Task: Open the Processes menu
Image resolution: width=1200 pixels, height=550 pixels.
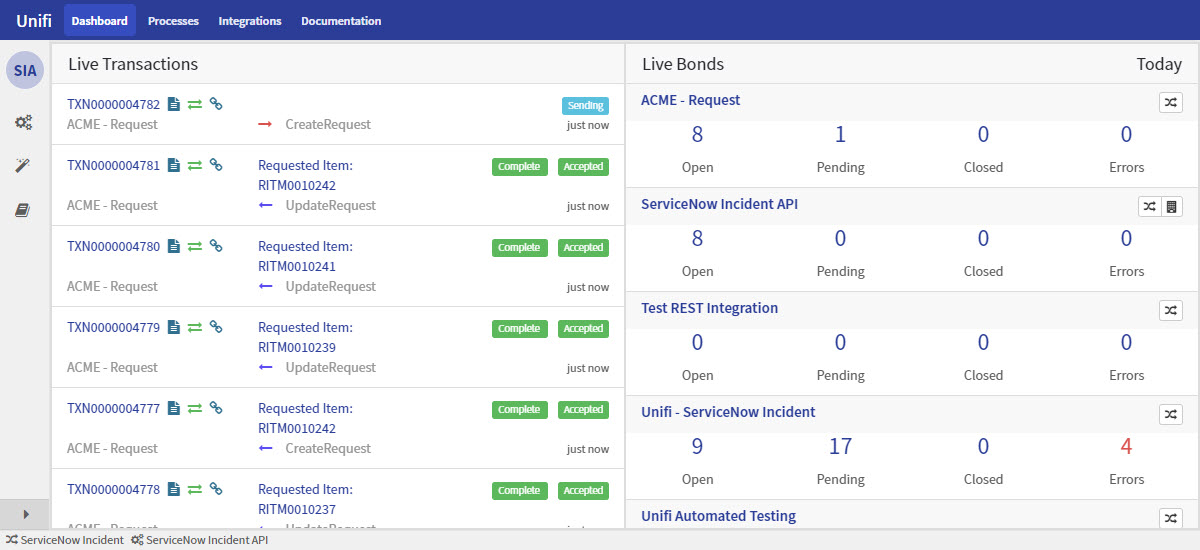Action: (173, 21)
